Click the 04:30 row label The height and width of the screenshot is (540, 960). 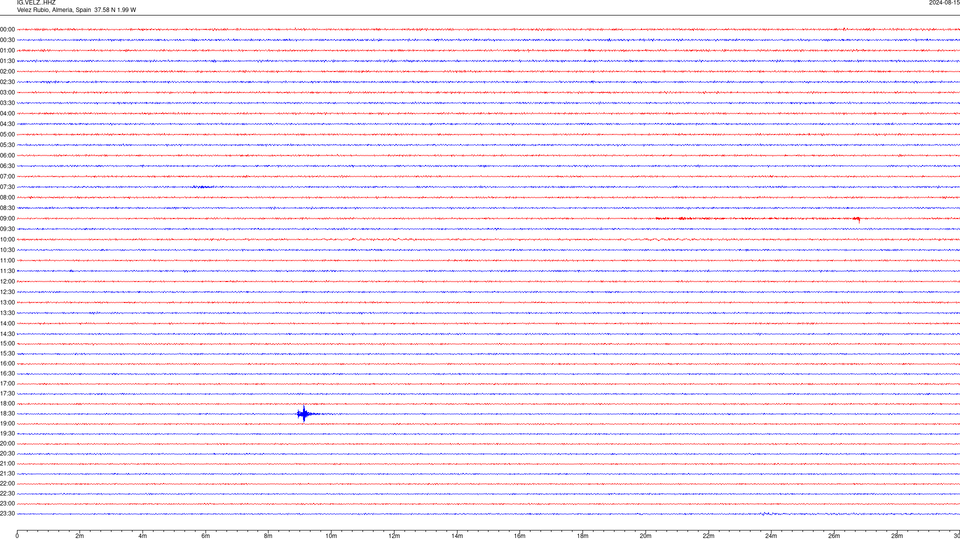coord(7,124)
